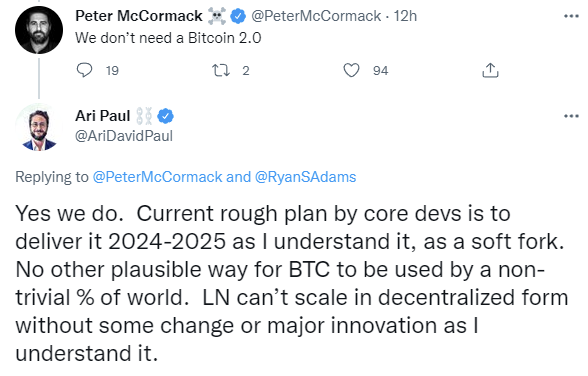This screenshot has height=376, width=588.
Task: Click Peter McCormack's blue verified badge
Action: coord(237,16)
